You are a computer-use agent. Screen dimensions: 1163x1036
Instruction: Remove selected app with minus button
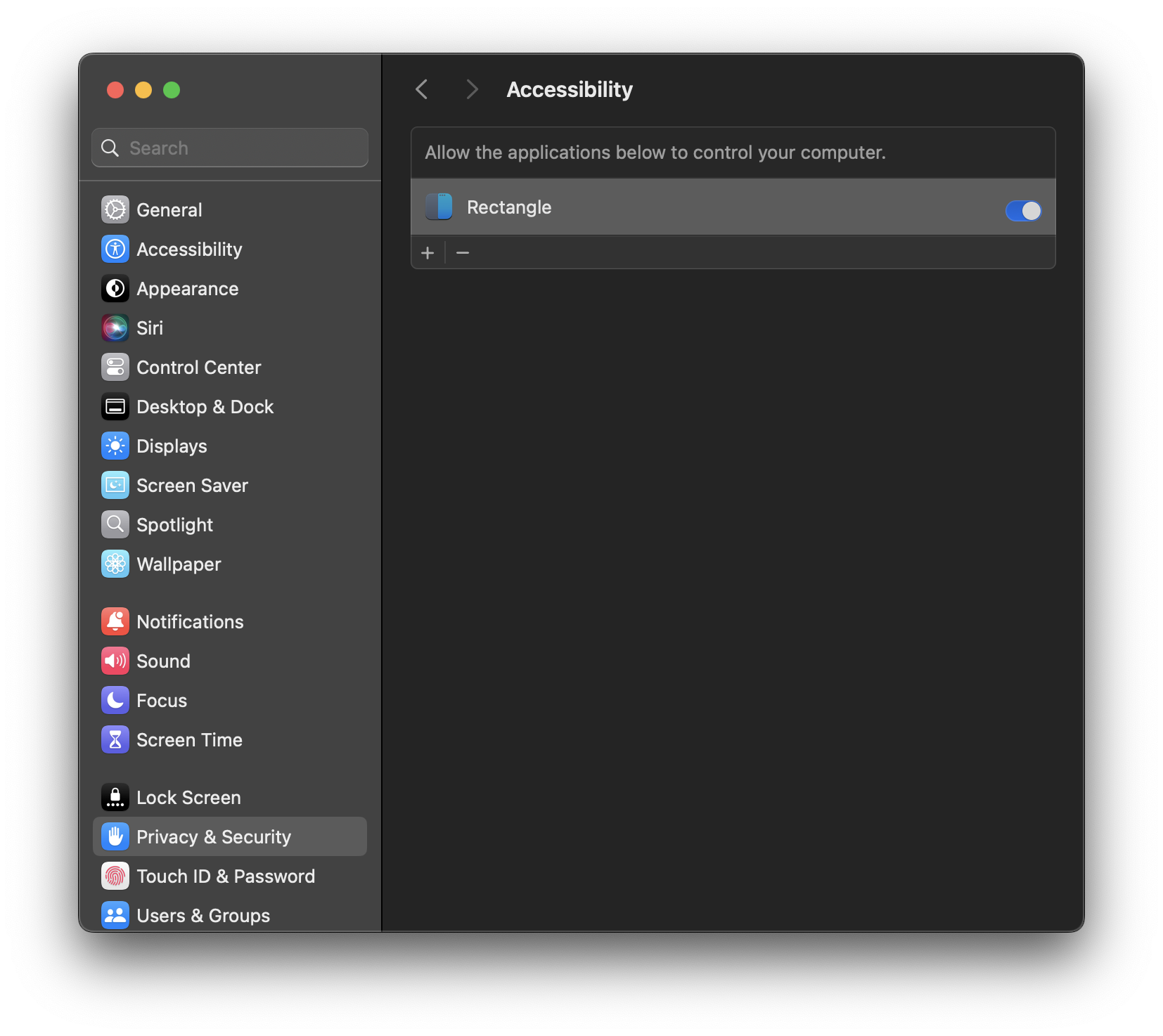coord(463,252)
